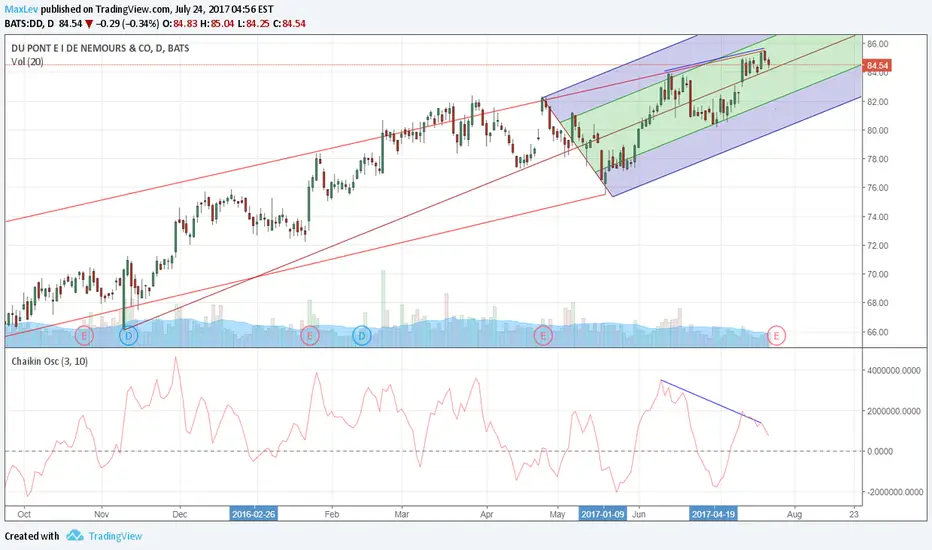Click the dividend D marker under November
This screenshot has width=932, height=550.
coord(128,336)
